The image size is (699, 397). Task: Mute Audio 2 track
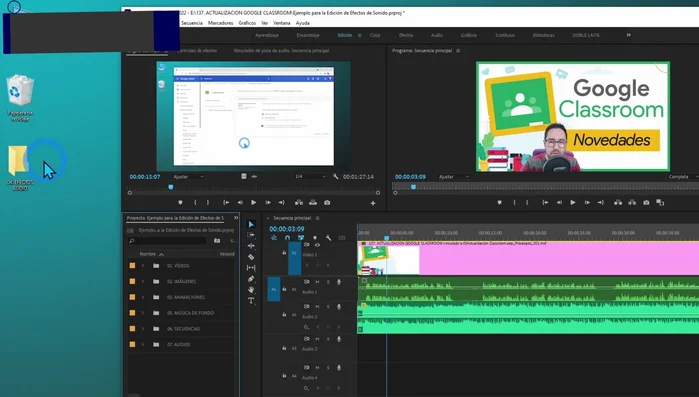point(317,307)
